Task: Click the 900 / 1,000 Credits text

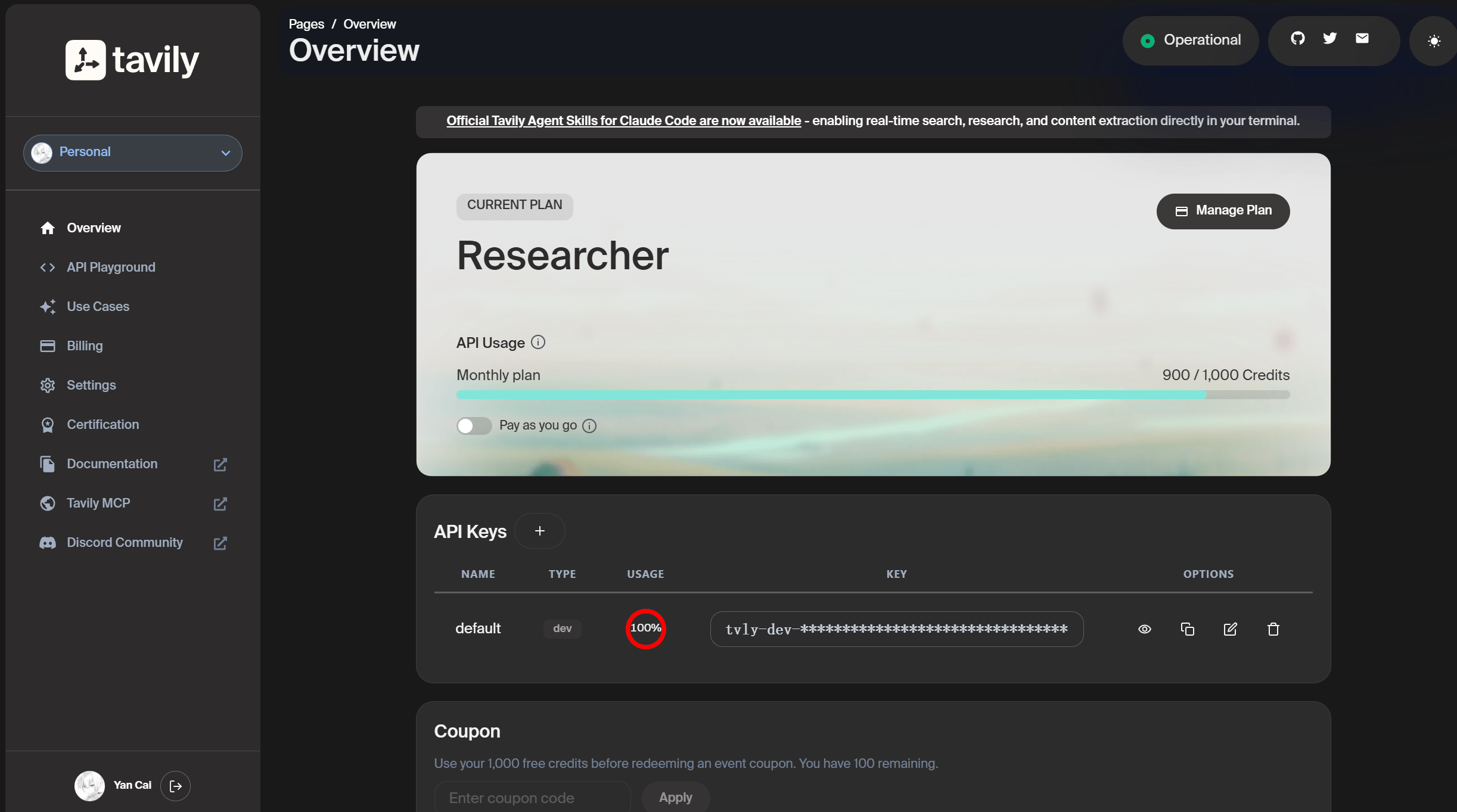Action: click(x=1226, y=375)
